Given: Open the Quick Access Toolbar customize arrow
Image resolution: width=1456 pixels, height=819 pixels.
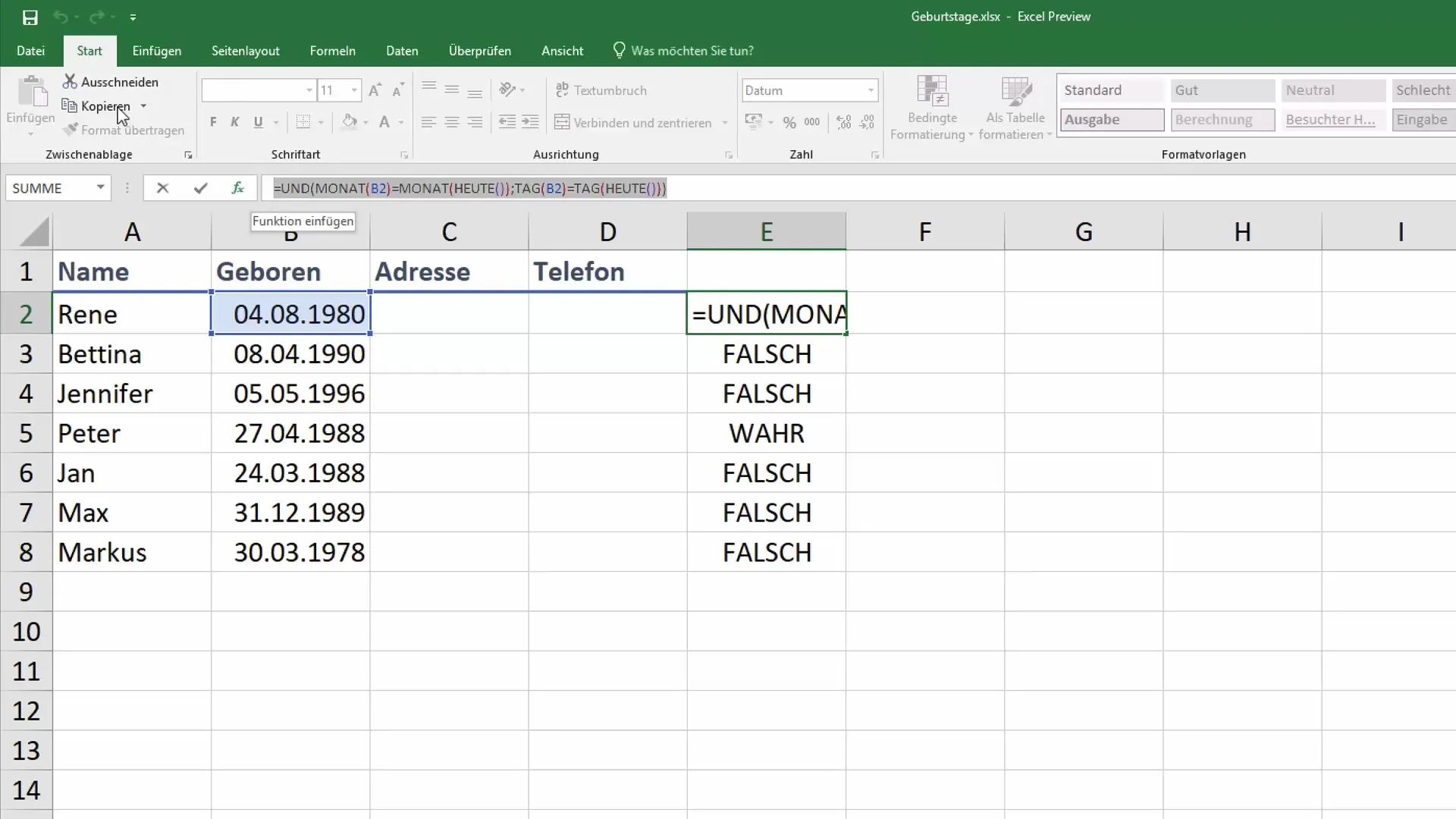Looking at the screenshot, I should [x=133, y=17].
